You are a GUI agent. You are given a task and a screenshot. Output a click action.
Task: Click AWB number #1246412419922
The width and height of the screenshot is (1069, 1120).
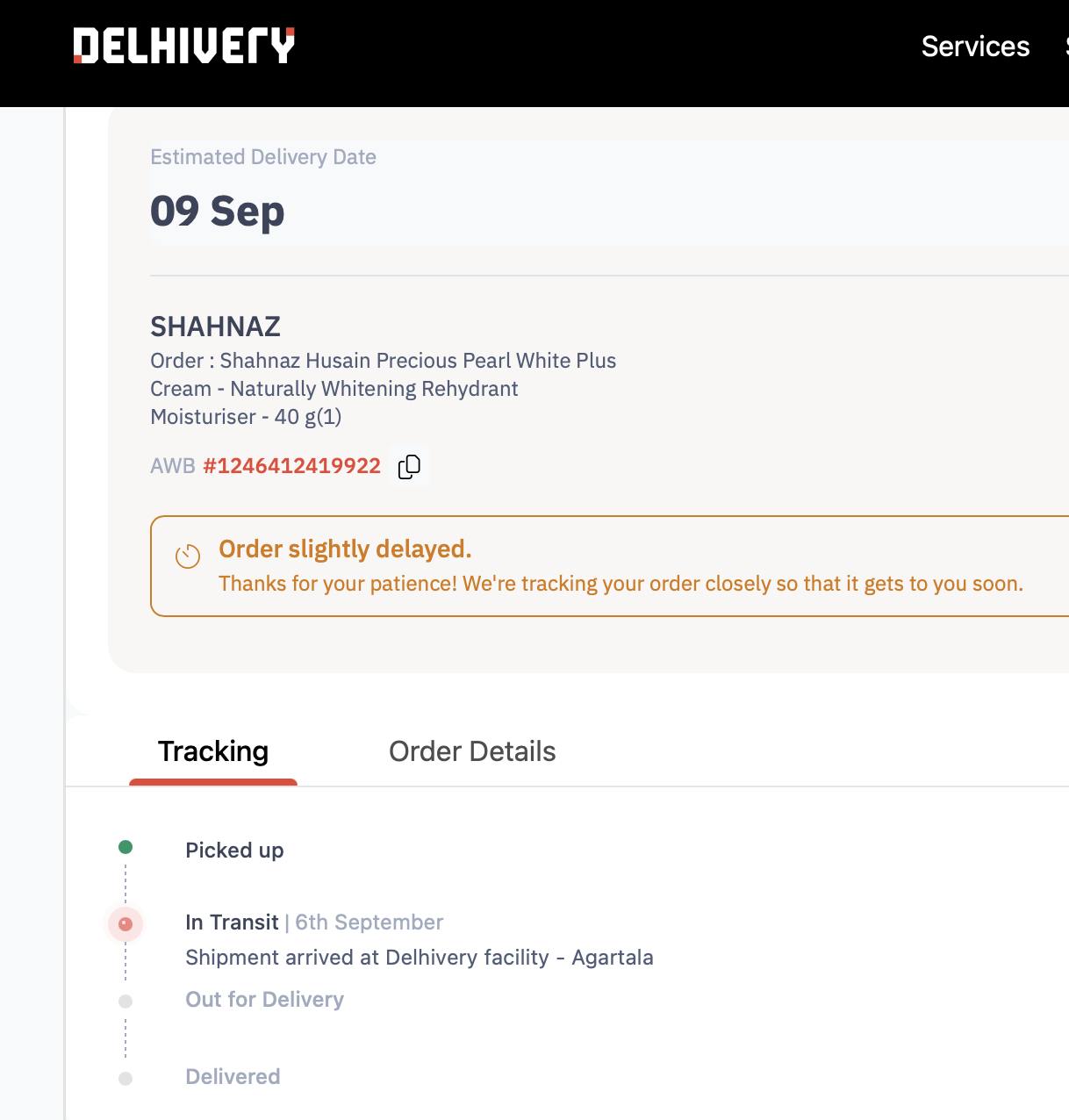(292, 466)
